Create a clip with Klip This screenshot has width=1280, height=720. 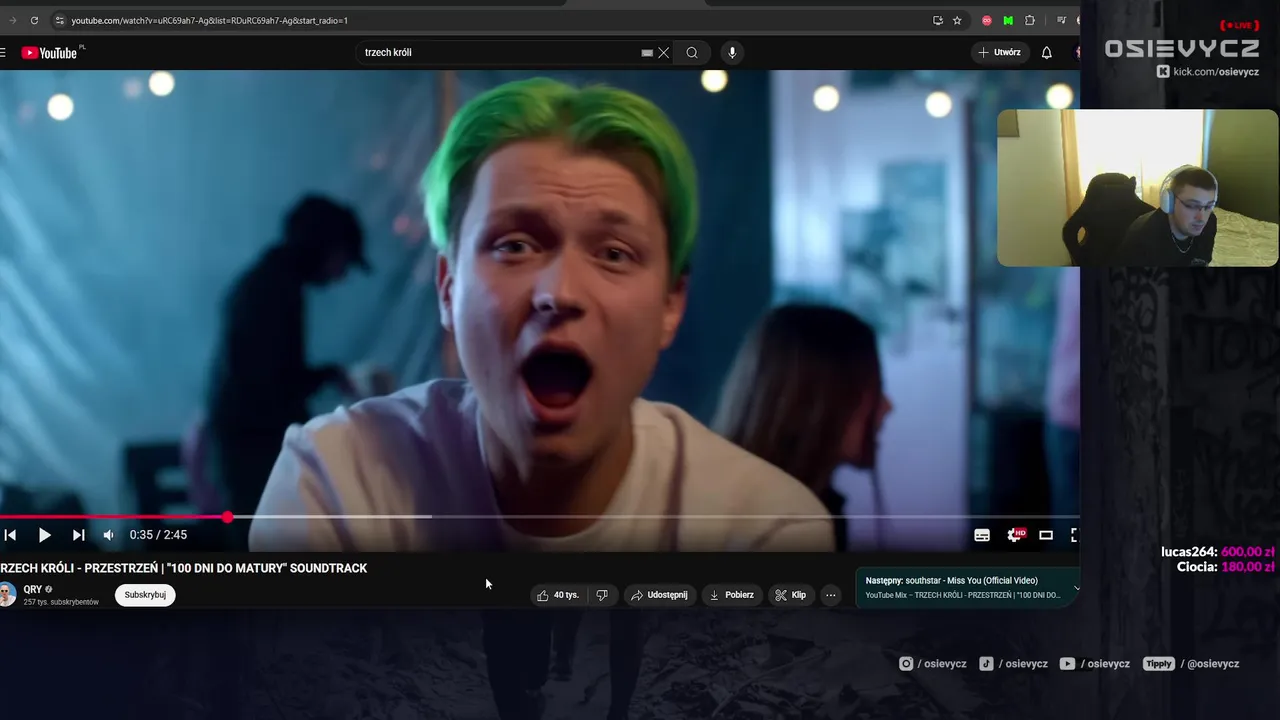790,595
